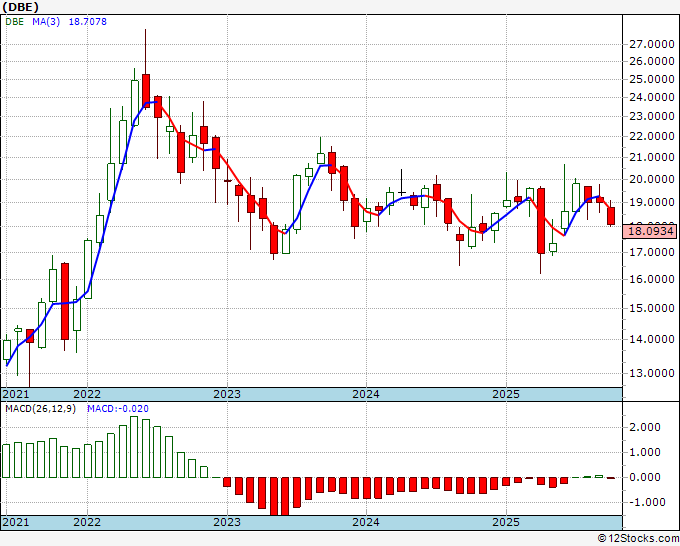
Task: Click the 20.0000 price axis label
Action: click(651, 179)
